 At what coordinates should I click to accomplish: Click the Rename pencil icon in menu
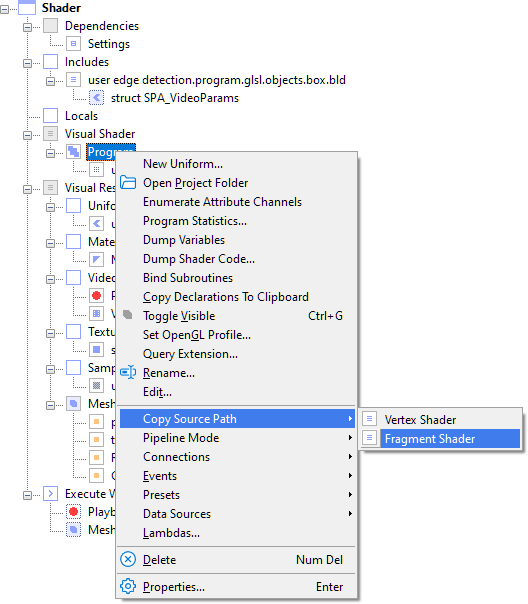(128, 372)
